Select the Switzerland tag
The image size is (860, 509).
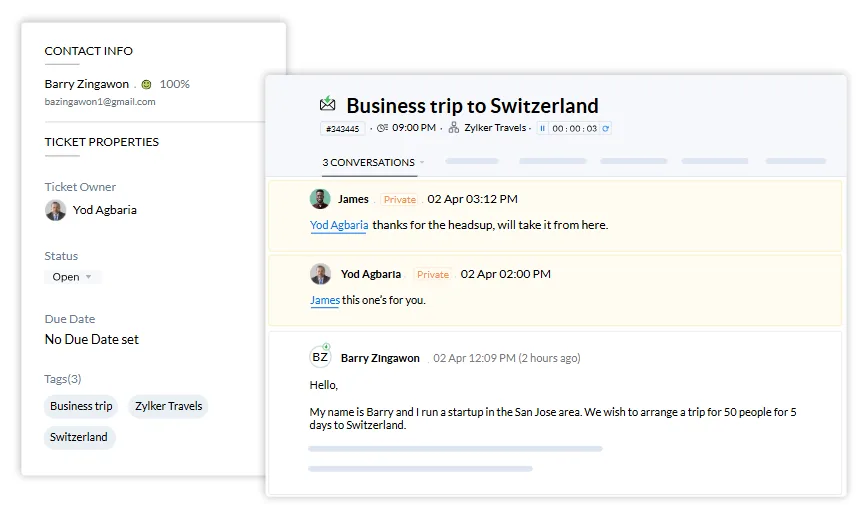(x=79, y=437)
